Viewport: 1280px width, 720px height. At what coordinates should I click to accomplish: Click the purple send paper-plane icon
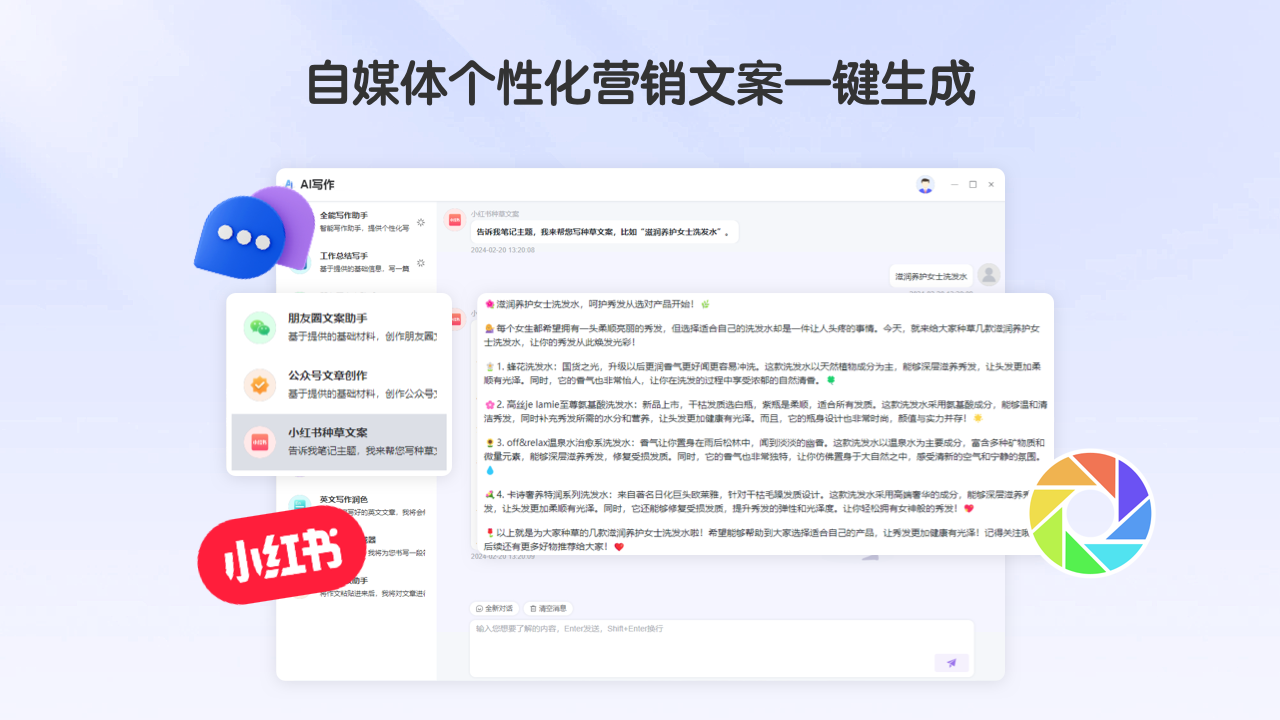tap(952, 662)
